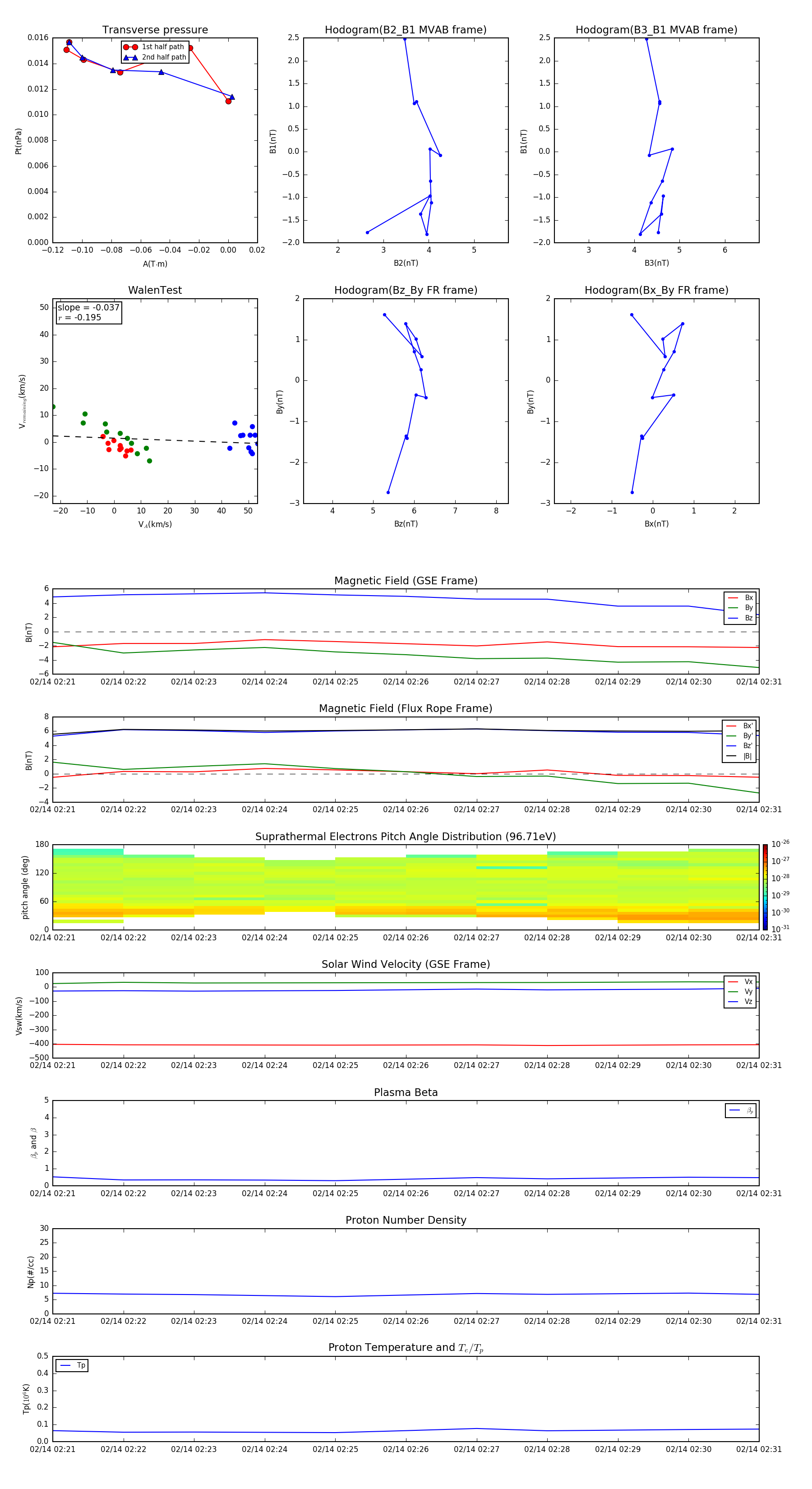Click the 'Np(#/cc)' axis label

point(31,1272)
